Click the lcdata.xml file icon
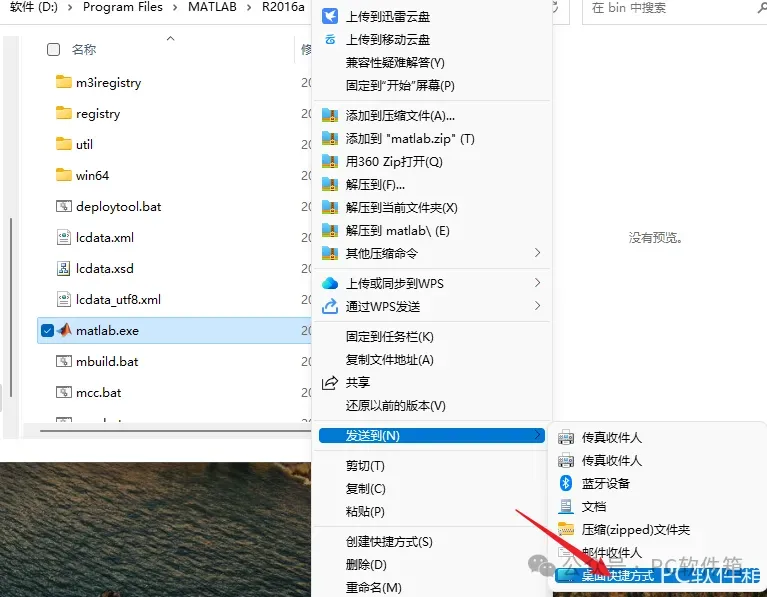Screen dimensions: 767x597 click(x=64, y=237)
